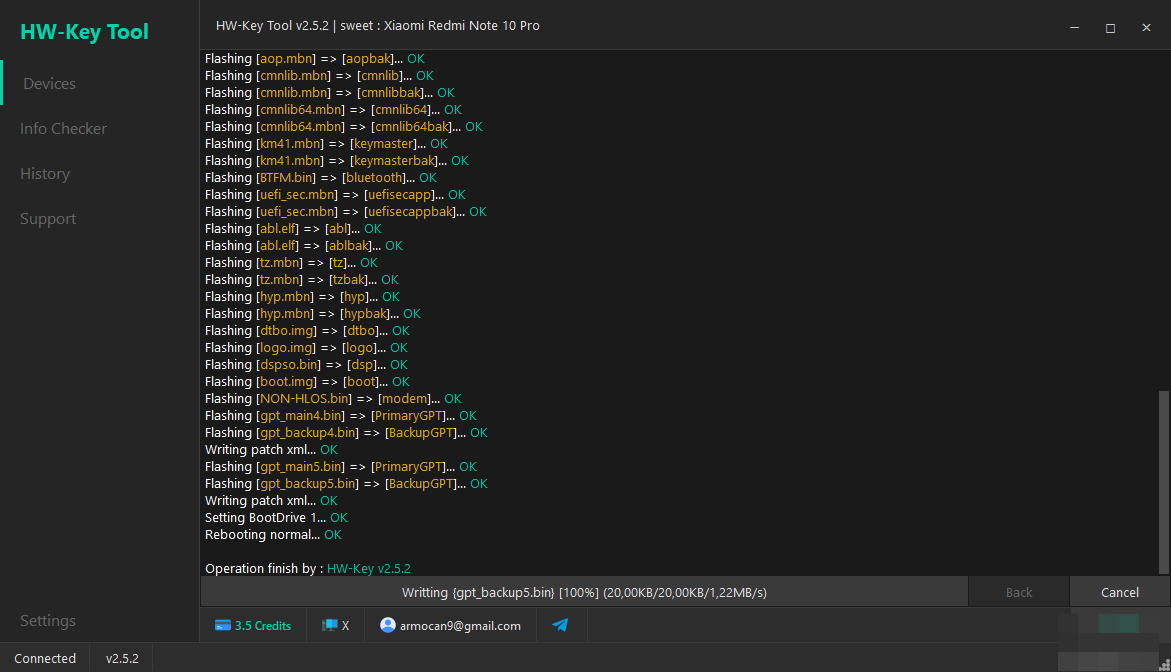Click the HW-Key Tool logo
Image resolution: width=1171 pixels, height=672 pixels.
click(x=84, y=31)
